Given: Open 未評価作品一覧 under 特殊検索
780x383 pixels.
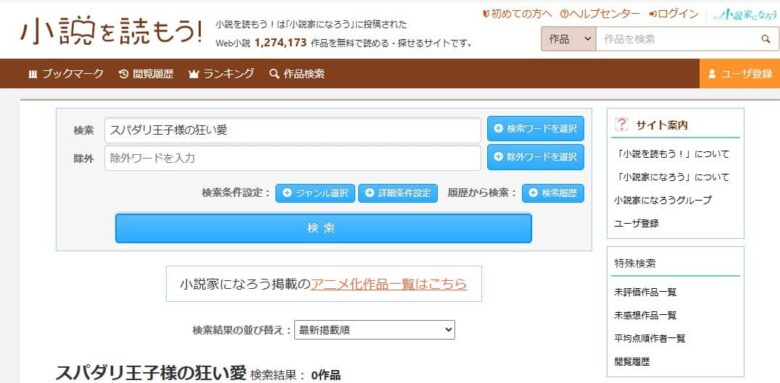Looking at the screenshot, I should point(645,292).
